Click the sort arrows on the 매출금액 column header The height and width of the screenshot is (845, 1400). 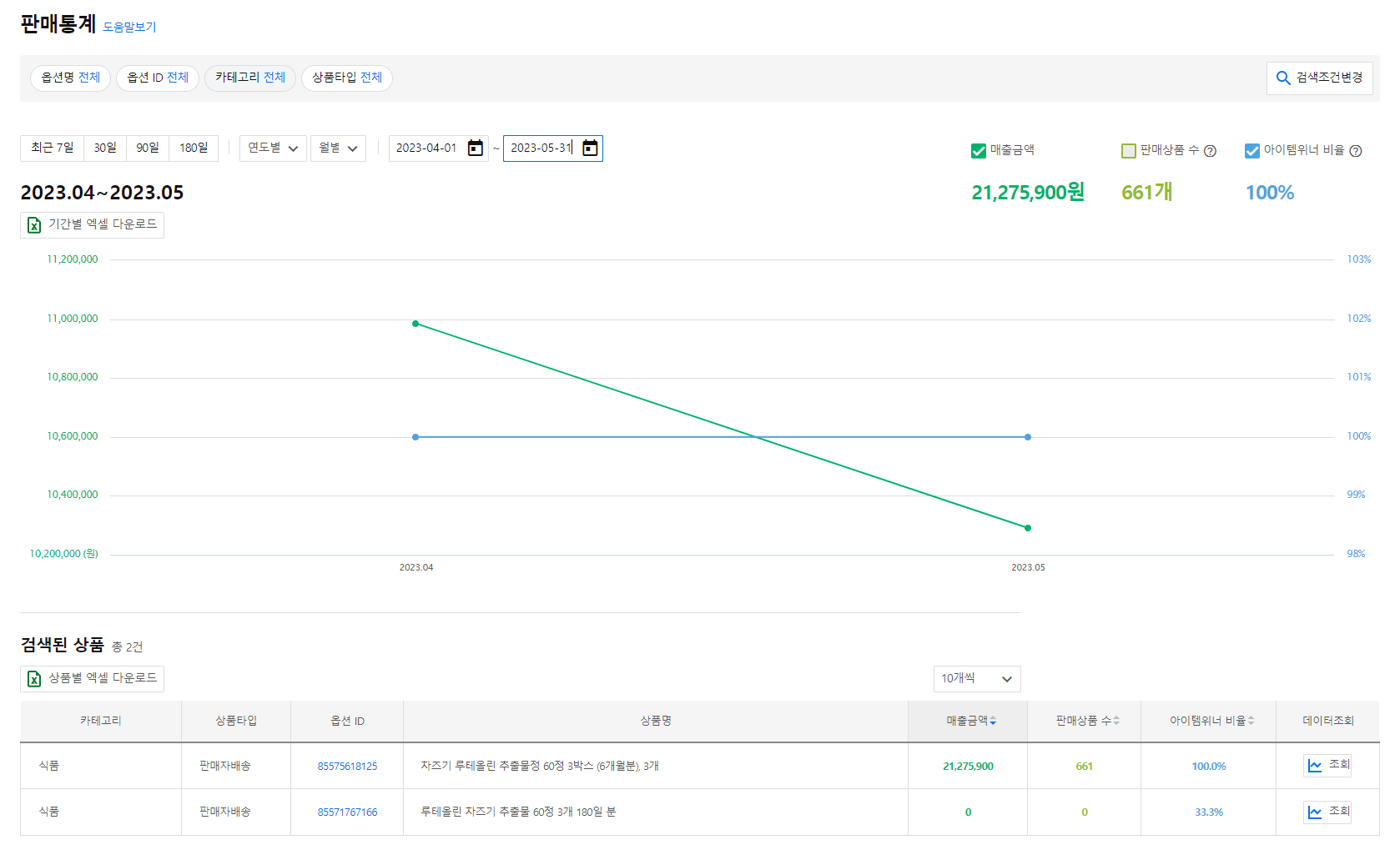(993, 721)
